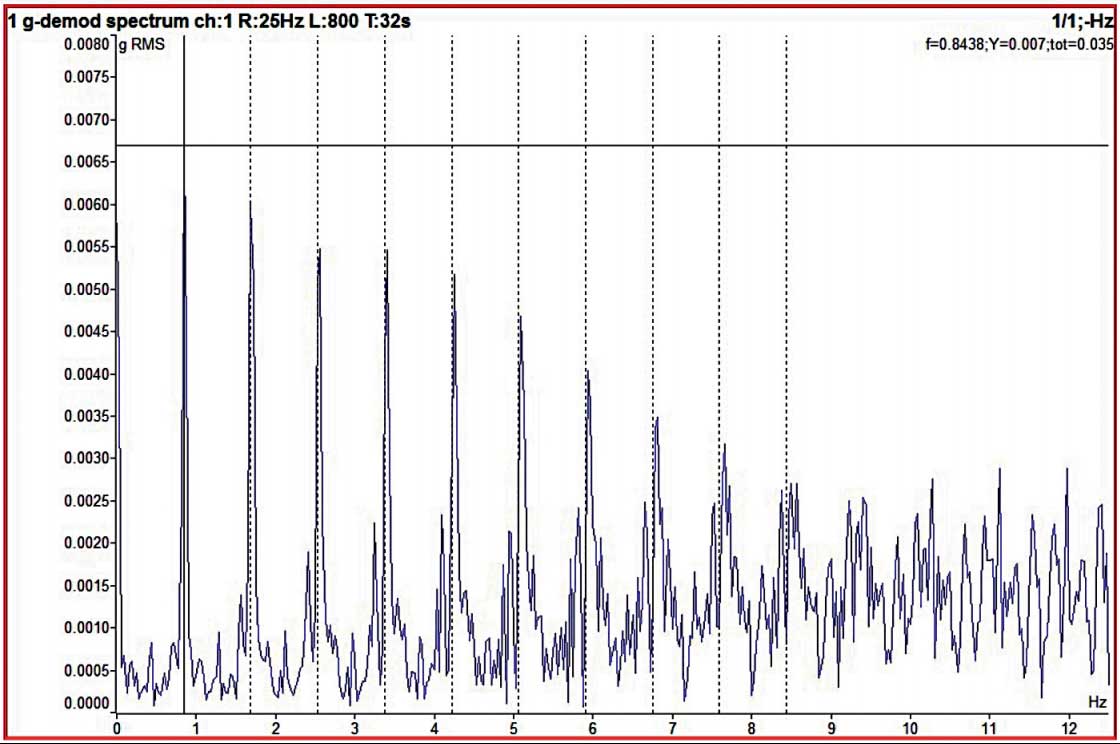Click the 12 tick label on x-axis

click(1069, 726)
